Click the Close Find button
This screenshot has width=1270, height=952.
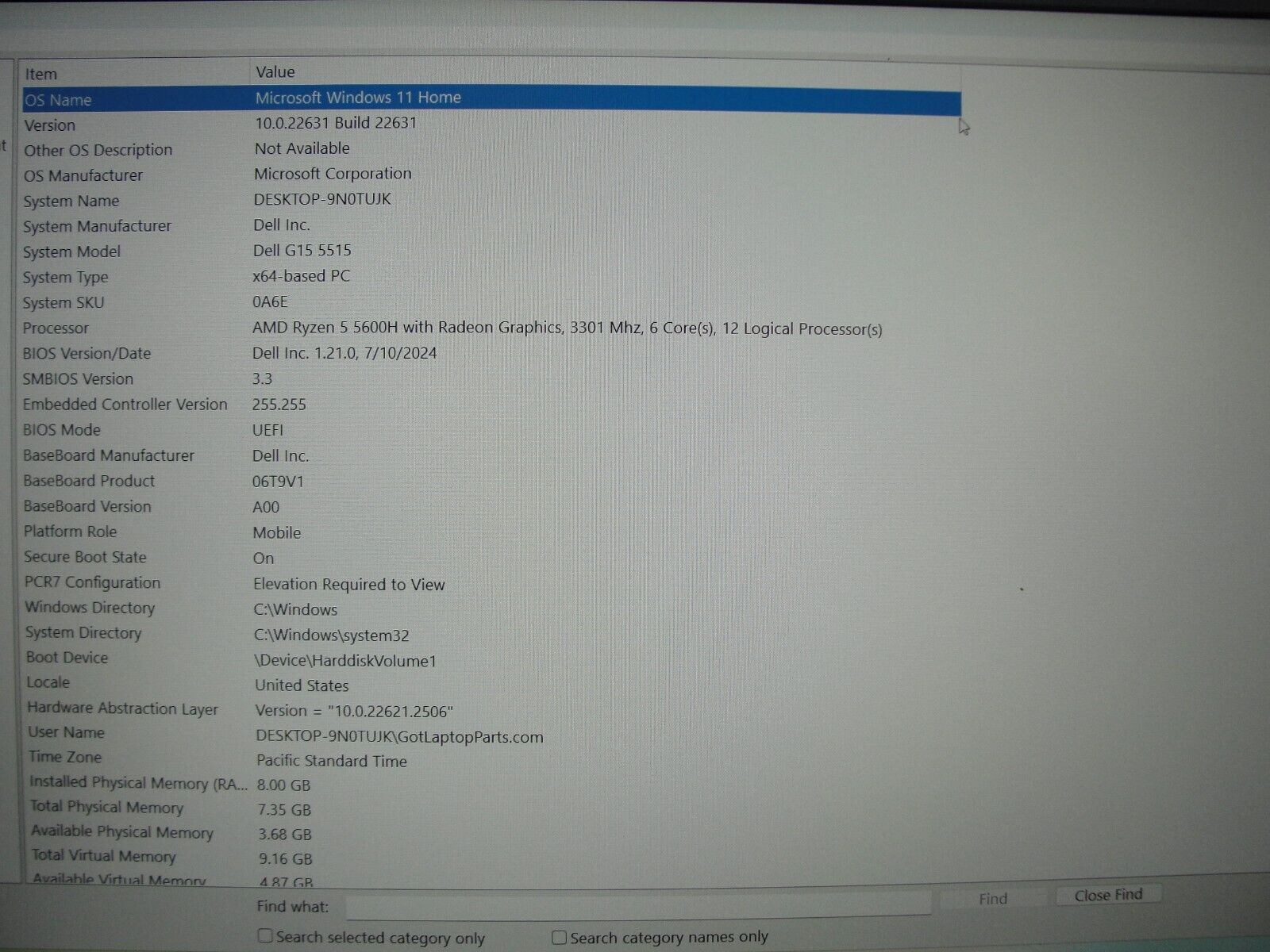click(1108, 895)
